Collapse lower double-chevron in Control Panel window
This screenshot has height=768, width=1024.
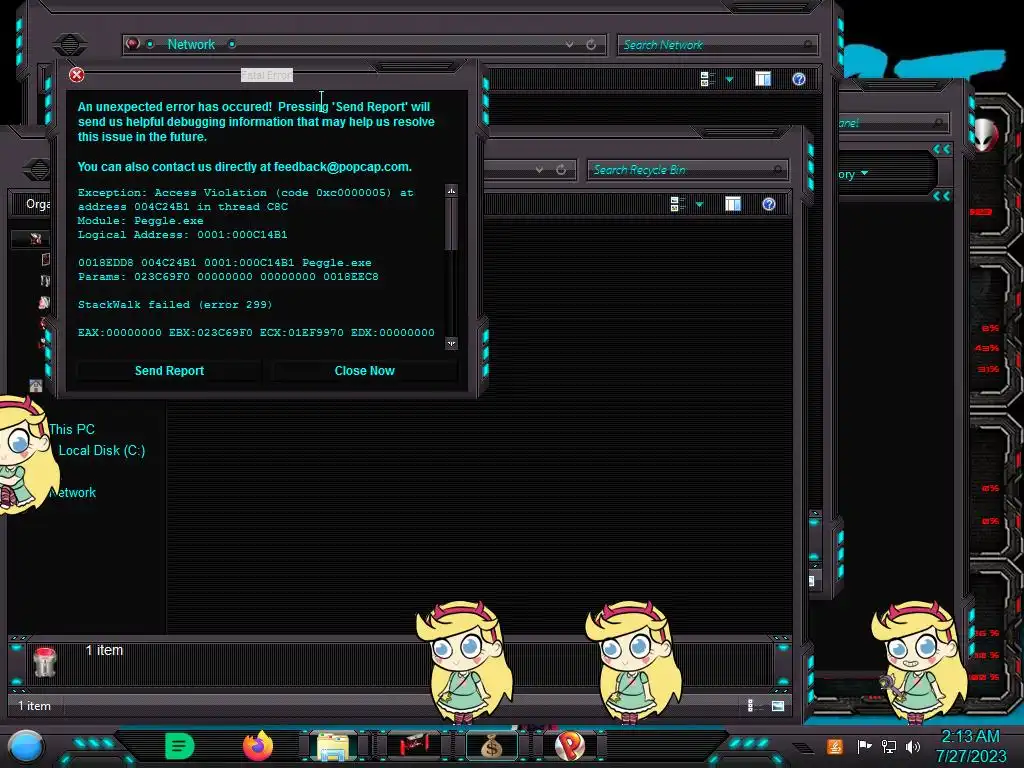click(x=942, y=196)
